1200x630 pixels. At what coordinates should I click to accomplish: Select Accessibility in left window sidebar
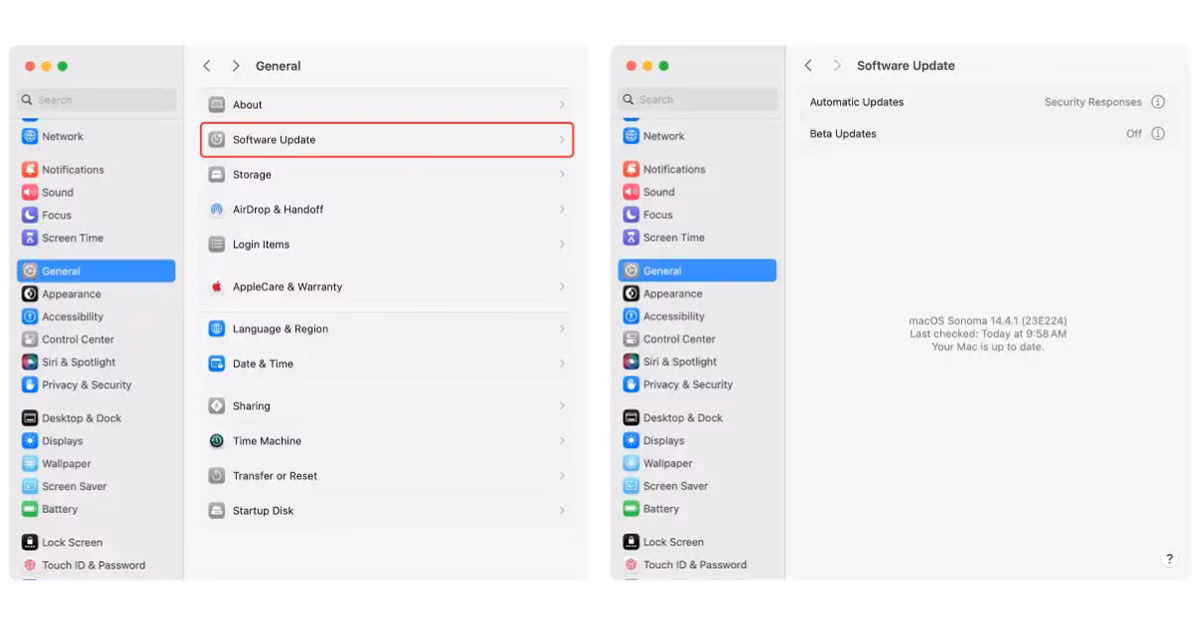coord(96,317)
